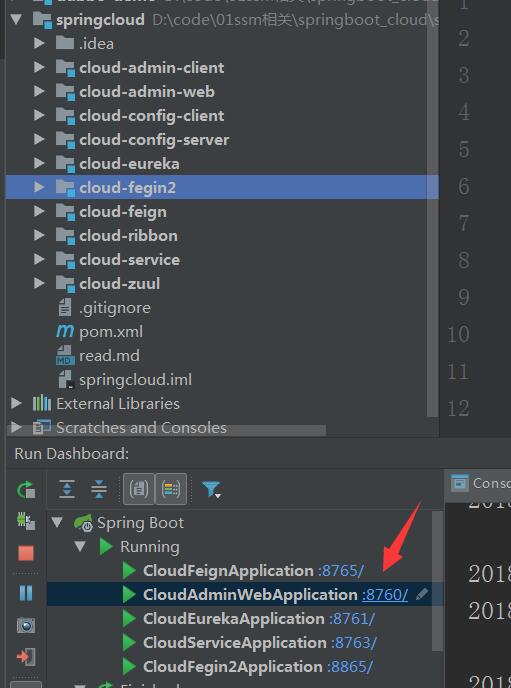Click the red Stop button icon
Screen dimensions: 511x688
coord(25,553)
